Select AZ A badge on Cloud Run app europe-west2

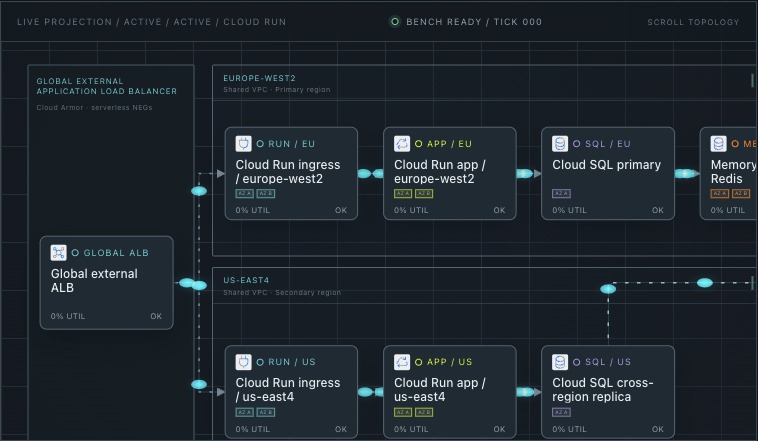click(403, 193)
